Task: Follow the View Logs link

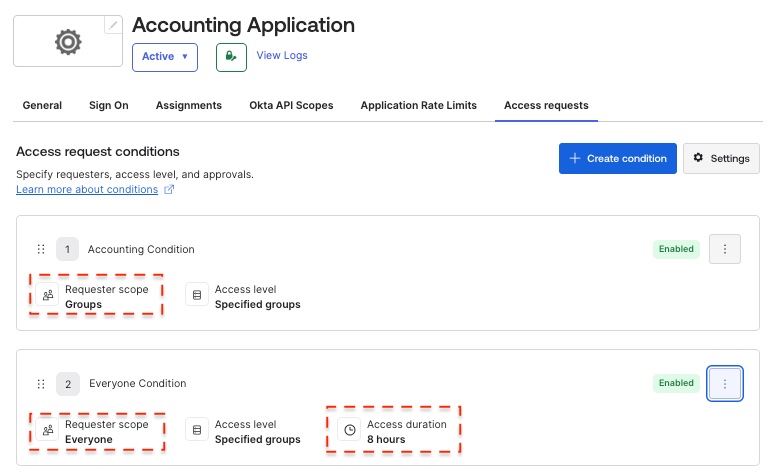Action: [x=282, y=56]
